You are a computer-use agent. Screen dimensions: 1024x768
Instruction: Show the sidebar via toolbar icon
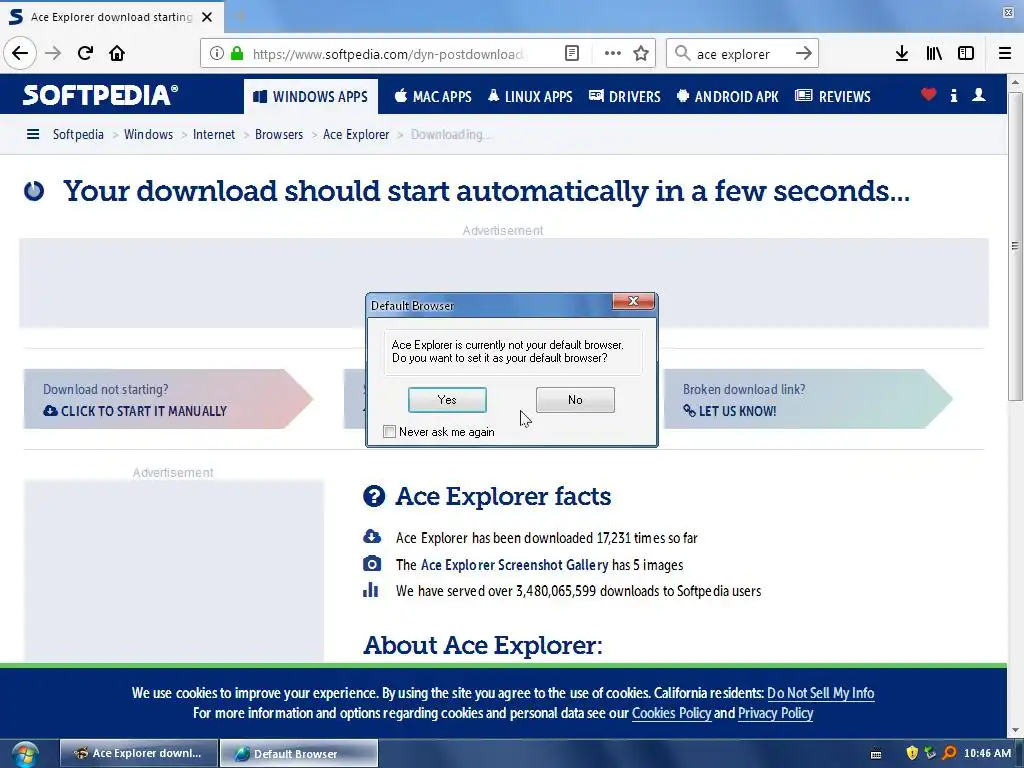pos(966,53)
